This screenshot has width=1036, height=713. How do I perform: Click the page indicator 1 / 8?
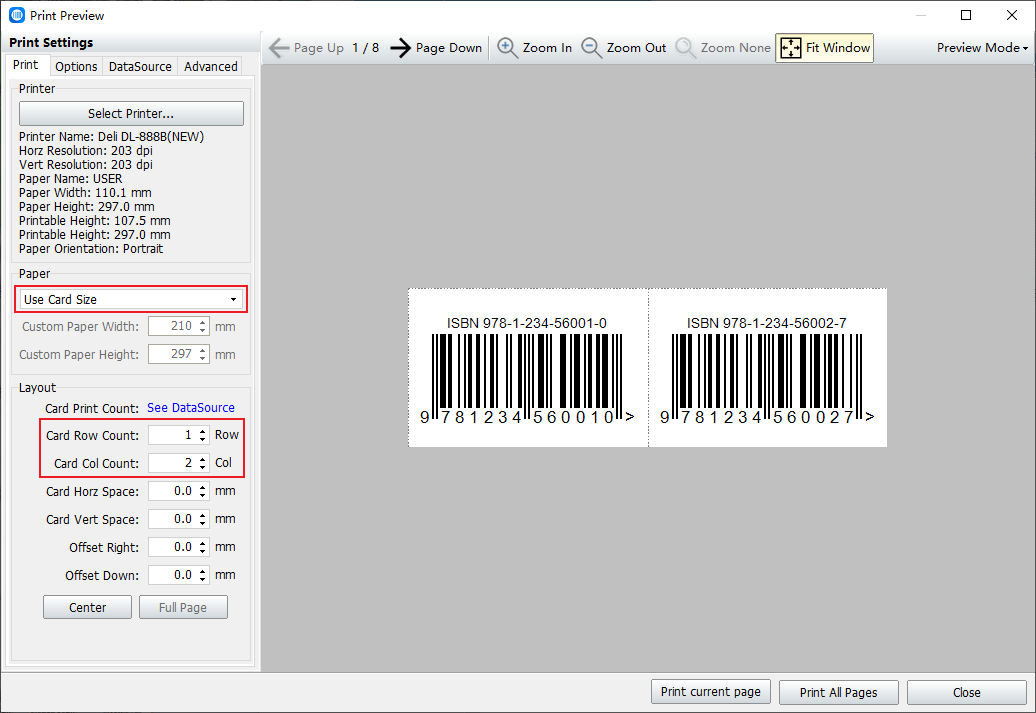click(365, 48)
